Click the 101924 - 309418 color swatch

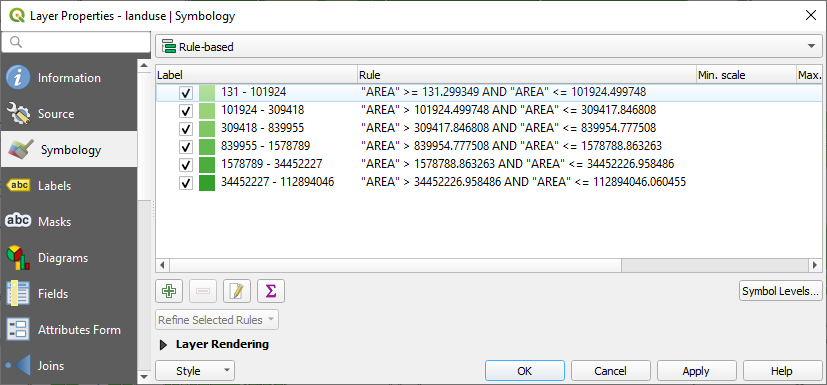point(207,111)
